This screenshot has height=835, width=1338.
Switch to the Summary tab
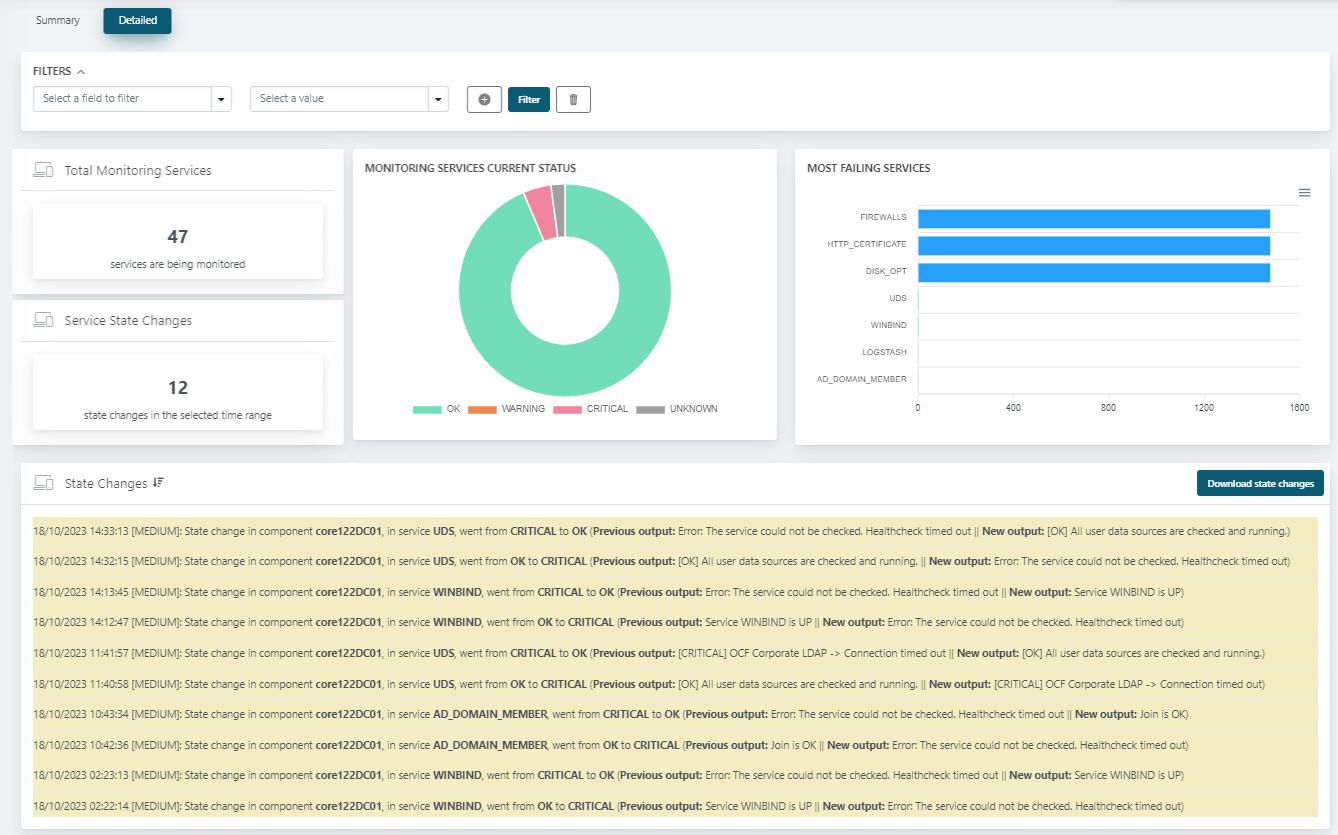click(x=58, y=20)
